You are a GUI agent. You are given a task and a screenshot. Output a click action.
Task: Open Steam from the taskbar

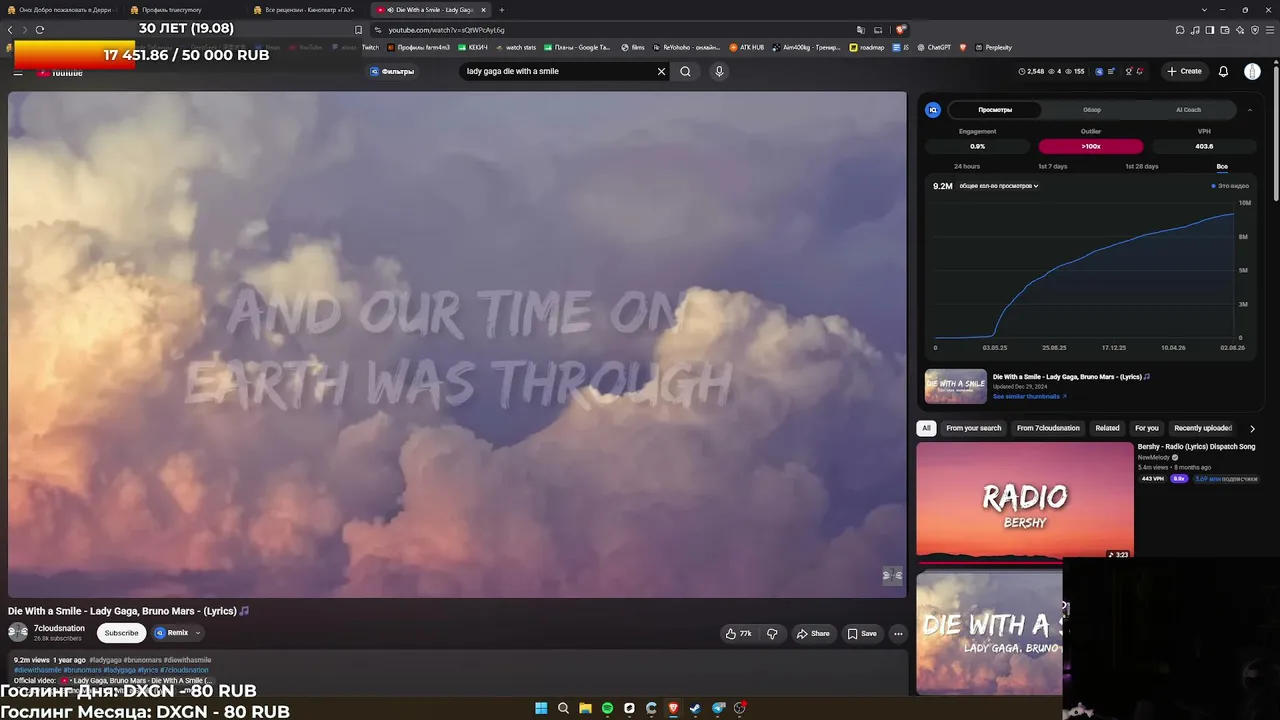tap(695, 708)
